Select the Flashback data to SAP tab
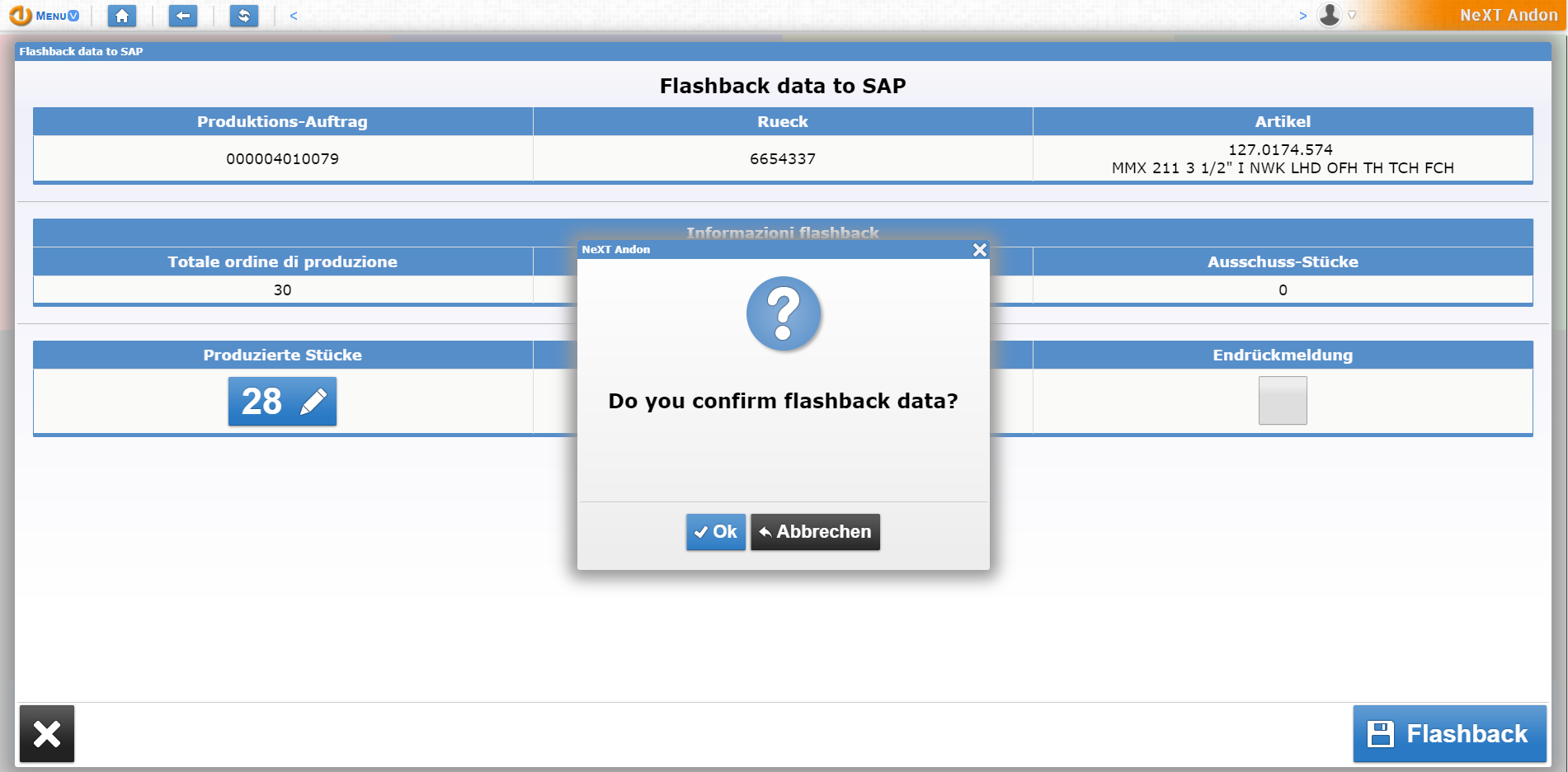Image resolution: width=1568 pixels, height=772 pixels. coord(80,51)
